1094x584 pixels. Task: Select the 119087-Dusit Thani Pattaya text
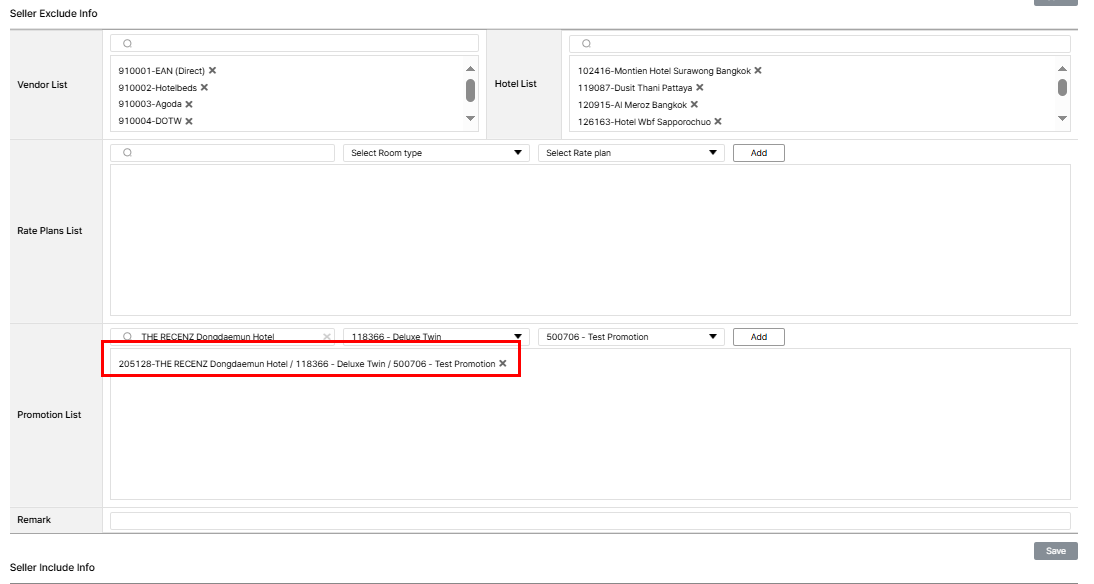click(635, 88)
